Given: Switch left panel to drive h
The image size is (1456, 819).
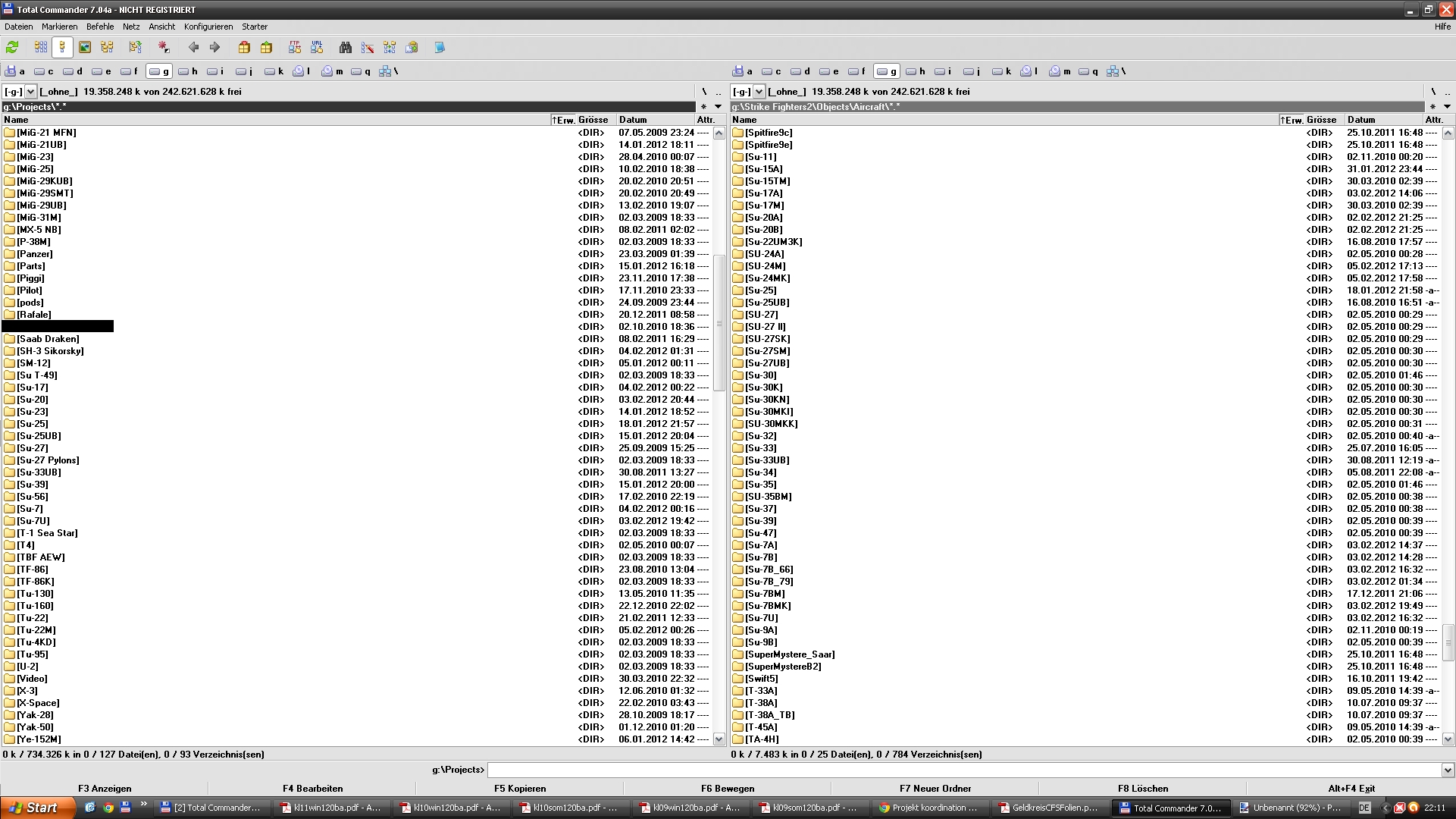Looking at the screenshot, I should pyautogui.click(x=188, y=71).
